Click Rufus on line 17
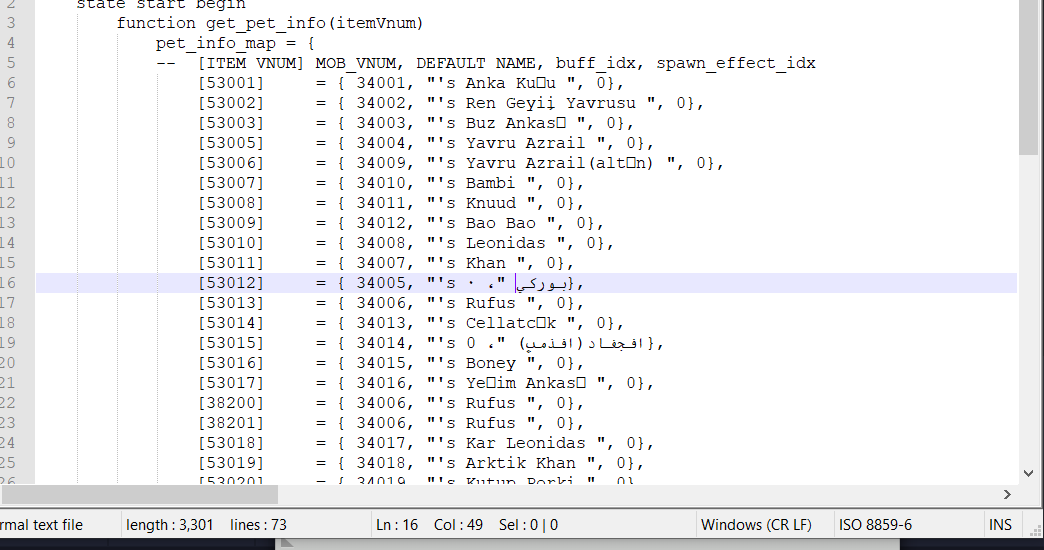 click(x=490, y=303)
